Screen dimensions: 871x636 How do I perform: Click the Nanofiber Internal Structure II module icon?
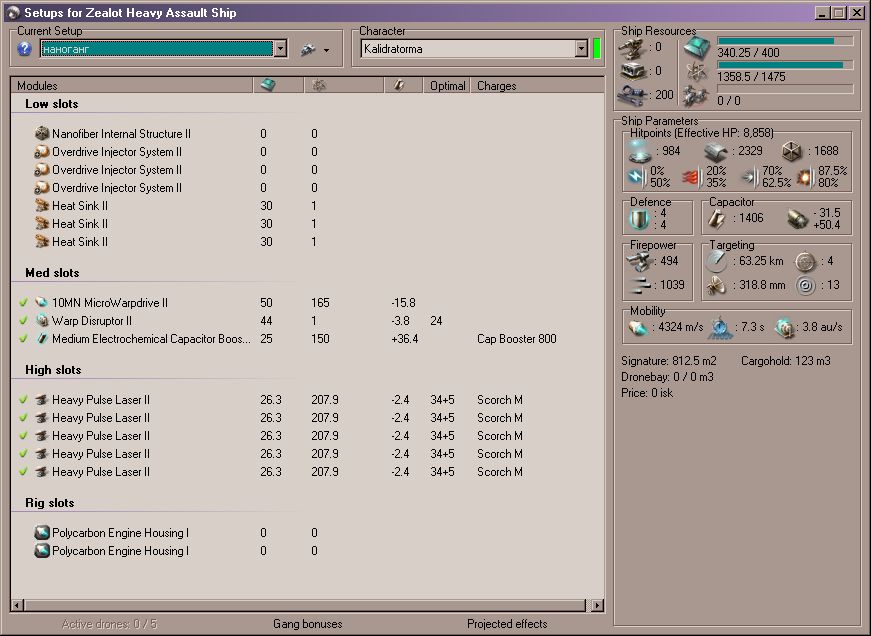point(42,134)
